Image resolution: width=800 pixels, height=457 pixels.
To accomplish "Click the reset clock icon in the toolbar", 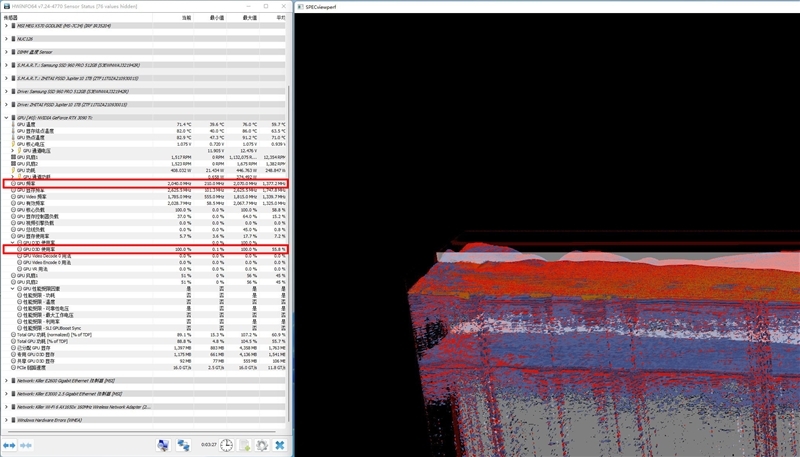I will (228, 445).
